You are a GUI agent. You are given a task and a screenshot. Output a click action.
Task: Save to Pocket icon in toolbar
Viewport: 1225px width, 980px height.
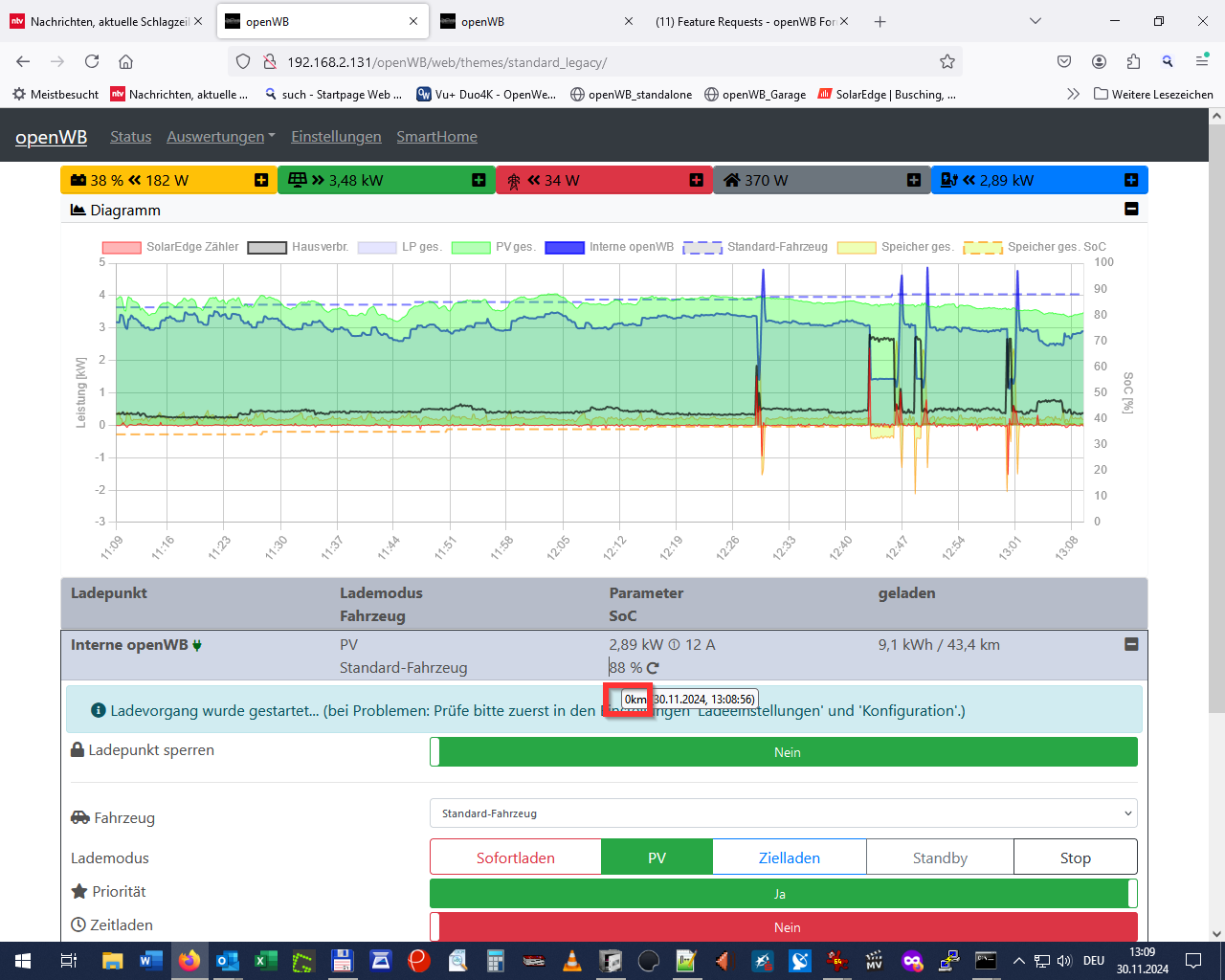(x=1064, y=61)
